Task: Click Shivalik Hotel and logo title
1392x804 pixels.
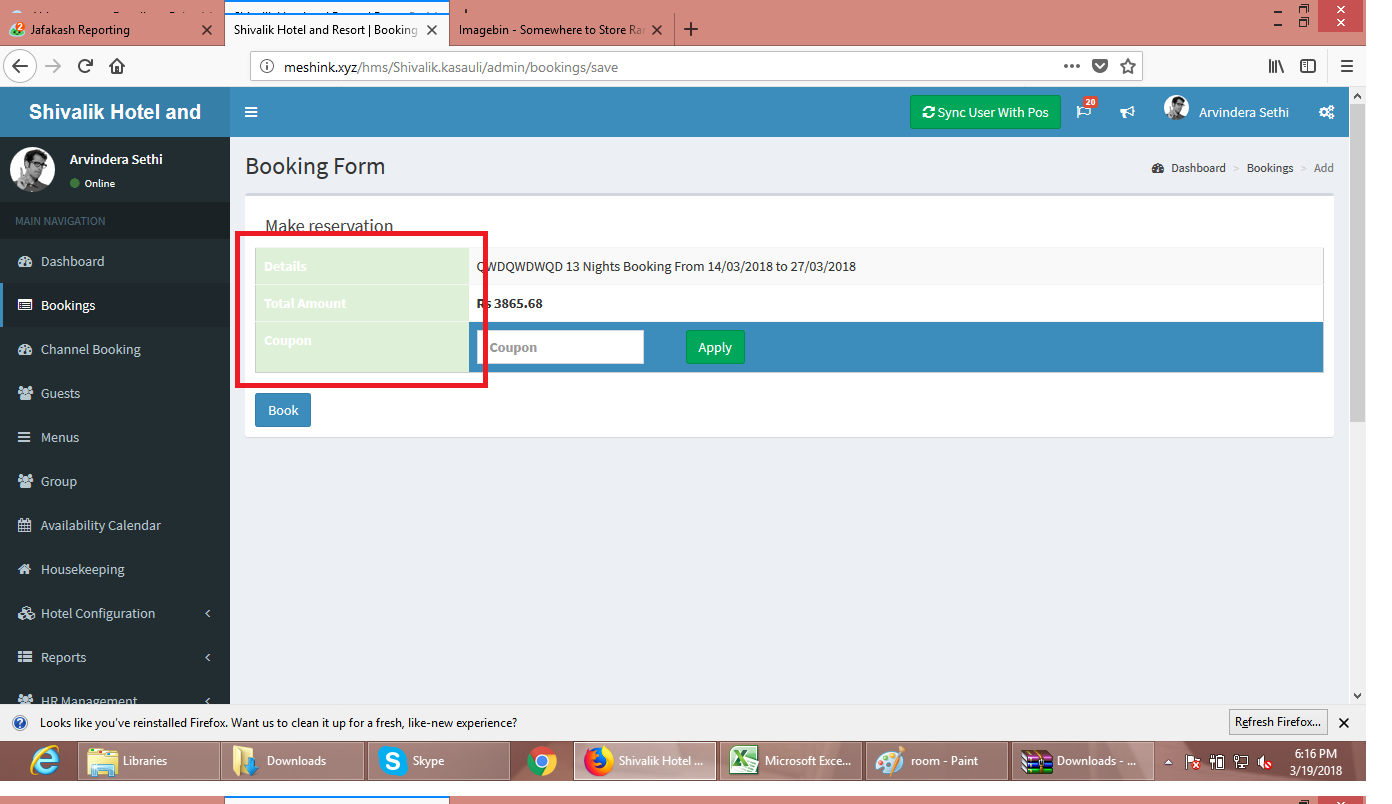Action: pyautogui.click(x=115, y=112)
